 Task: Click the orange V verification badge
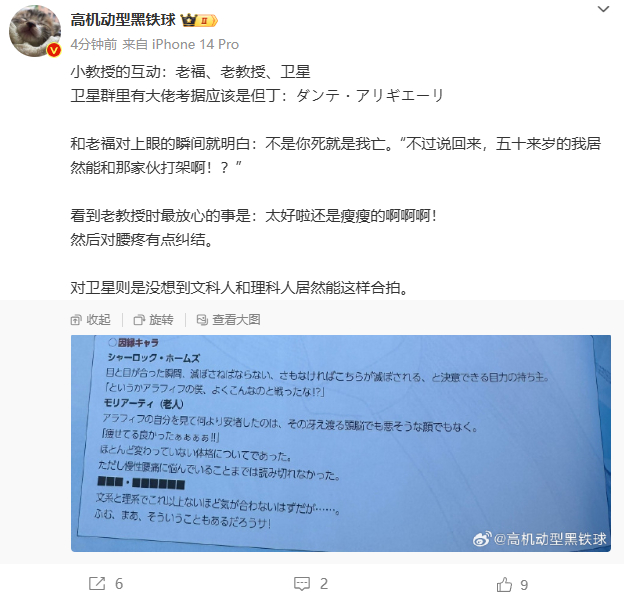point(53,50)
